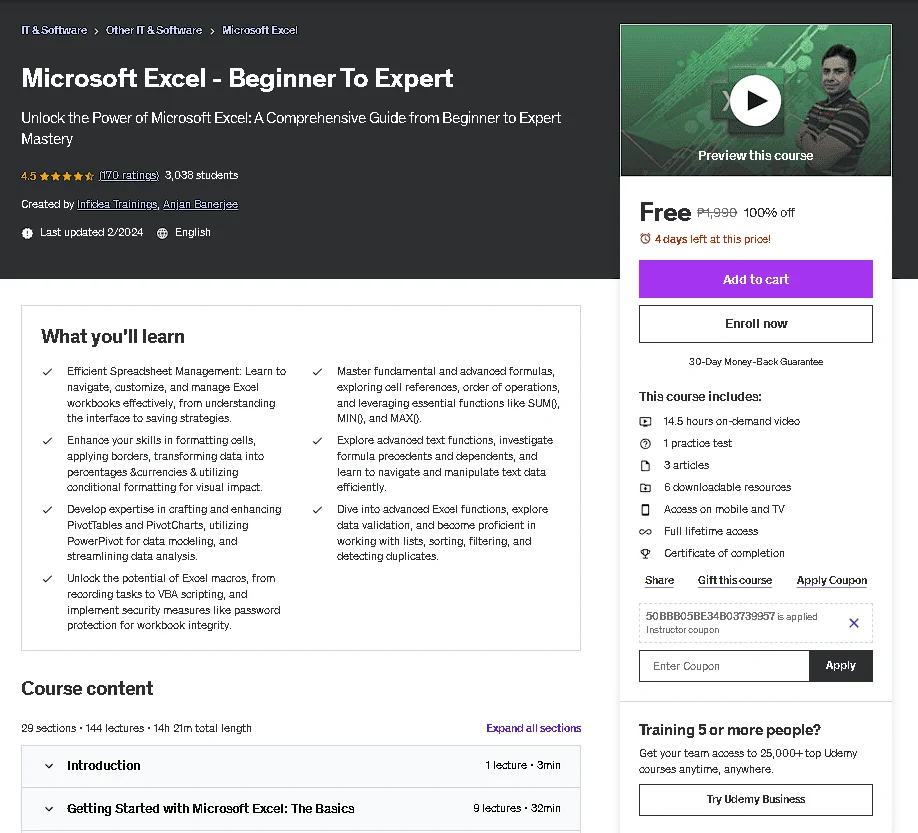Open the 170 ratings link
Screen dimensions: 918x833
tap(129, 176)
